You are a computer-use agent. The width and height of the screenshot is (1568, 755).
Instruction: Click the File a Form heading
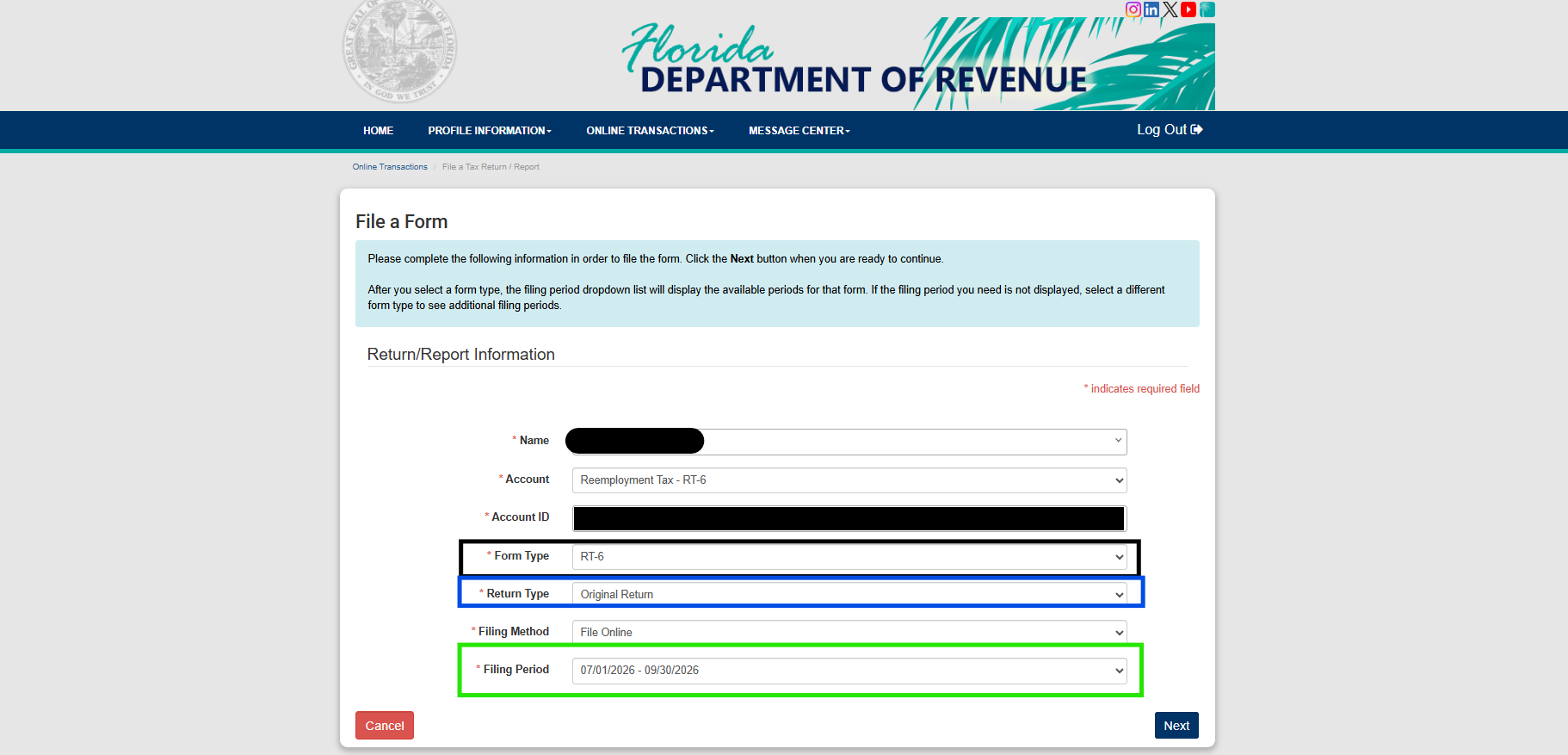click(402, 221)
